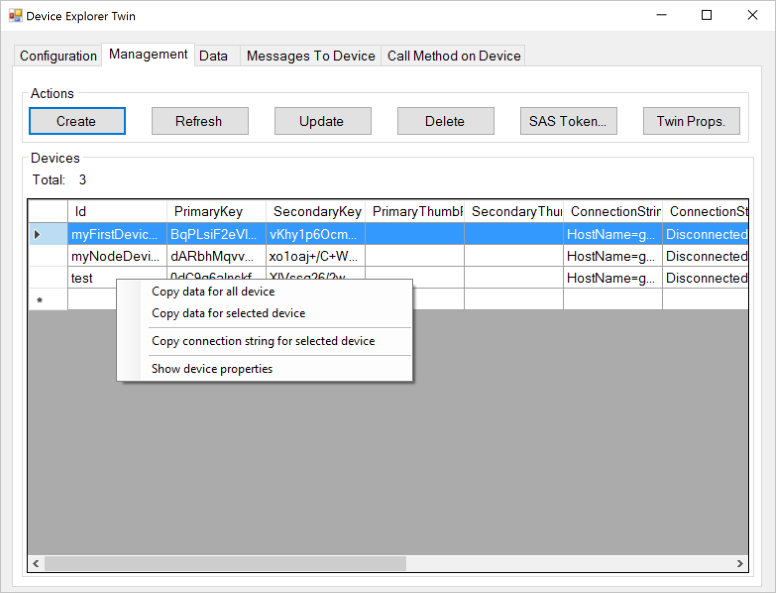Image resolution: width=776 pixels, height=593 pixels.
Task: Select the myNodeDevi... row header
Action: [x=48, y=256]
